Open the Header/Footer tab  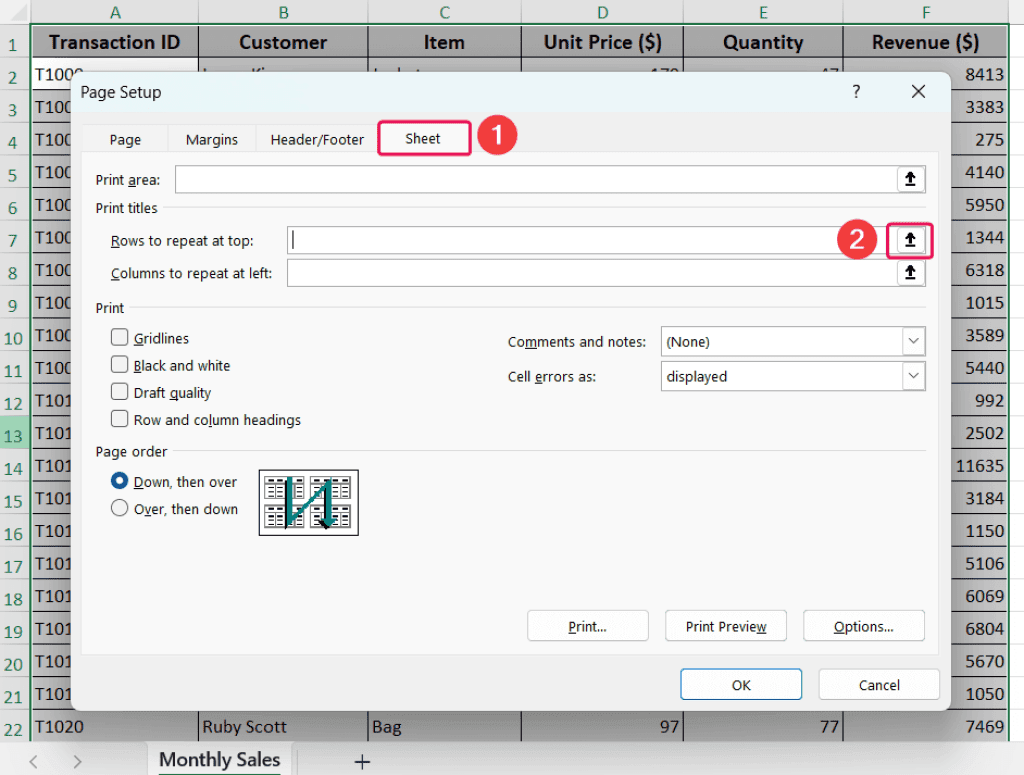click(316, 139)
